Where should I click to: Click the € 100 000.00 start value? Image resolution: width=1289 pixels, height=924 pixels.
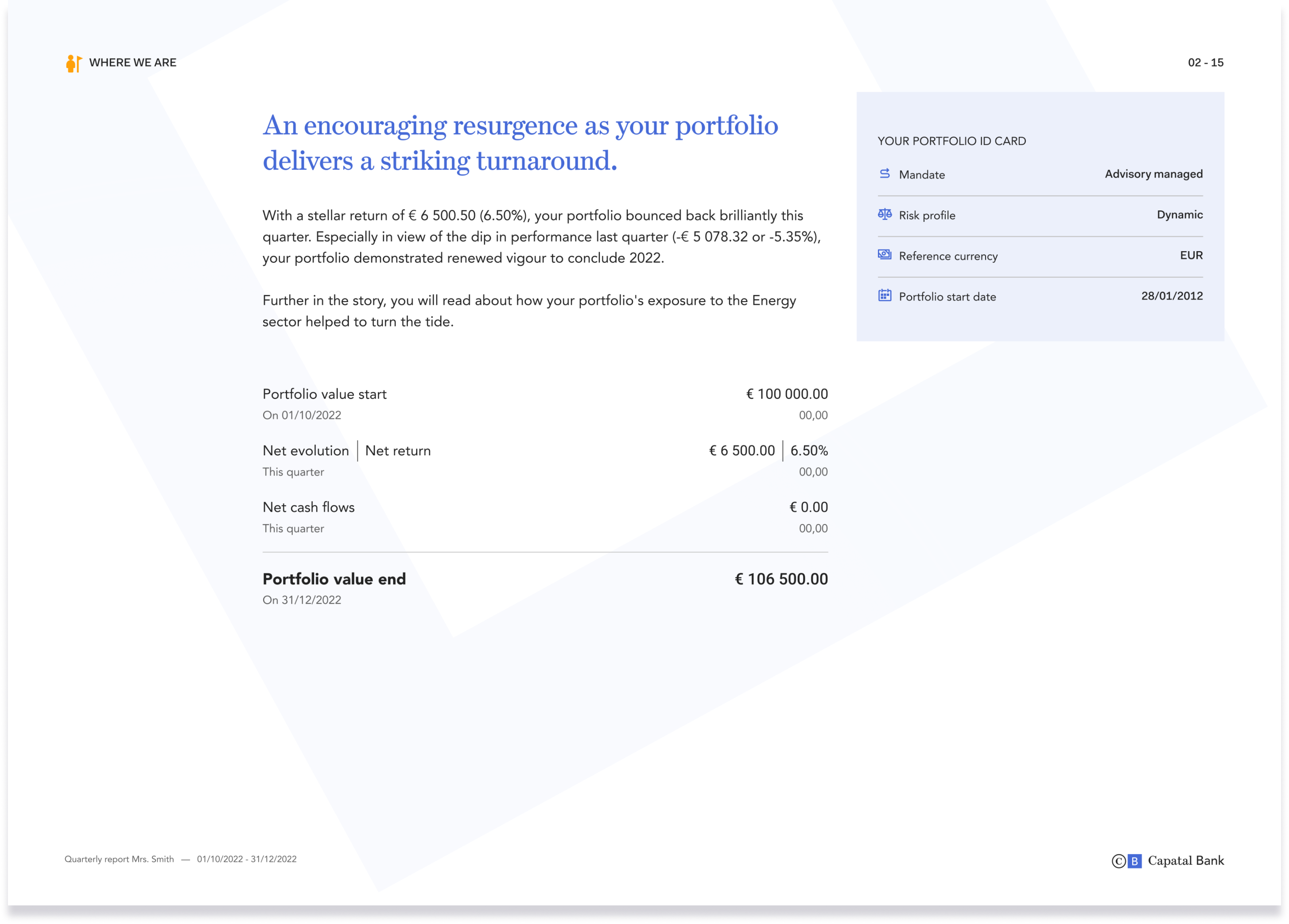pos(786,394)
